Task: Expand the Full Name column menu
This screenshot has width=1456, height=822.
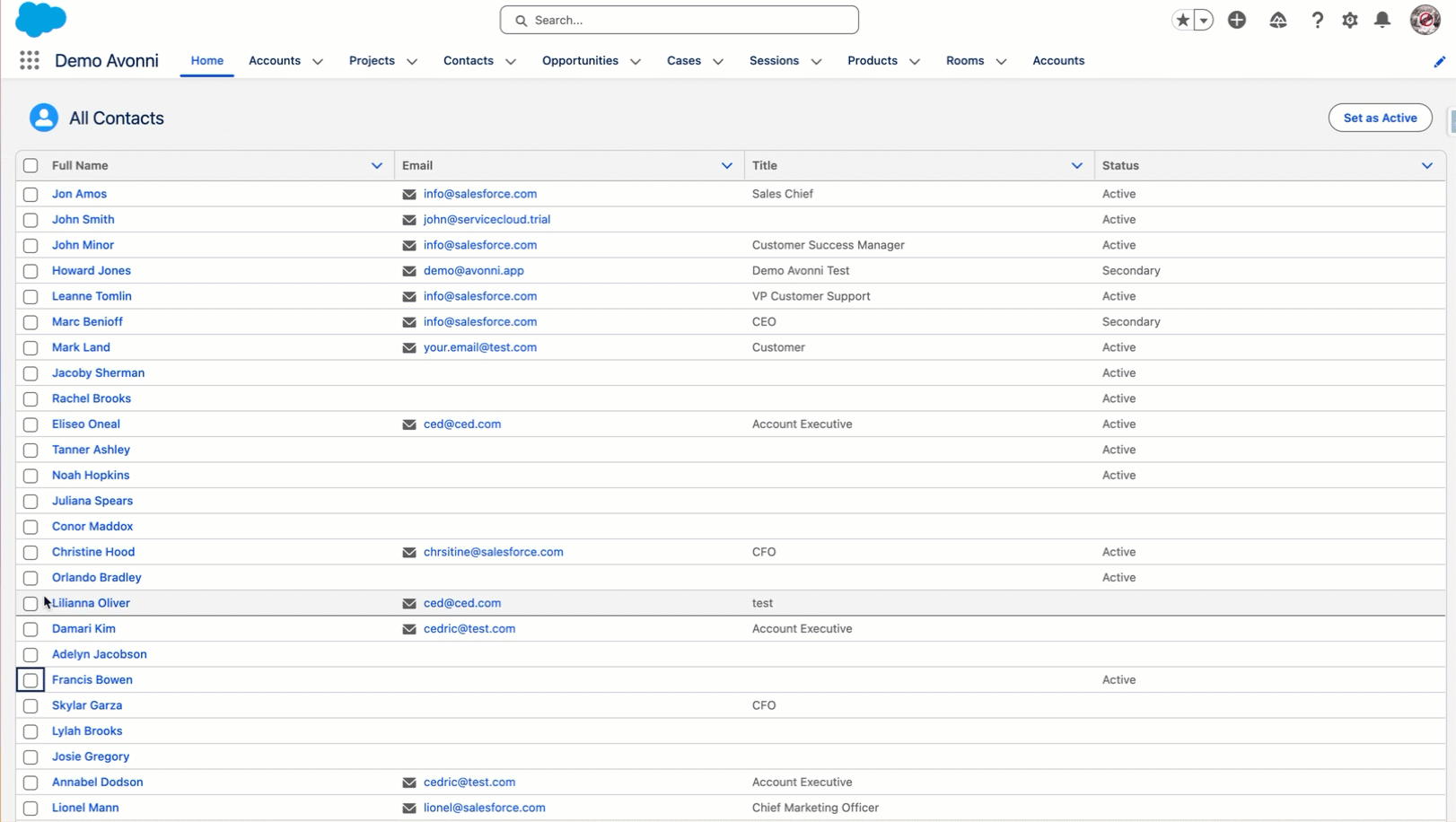Action: (x=377, y=165)
